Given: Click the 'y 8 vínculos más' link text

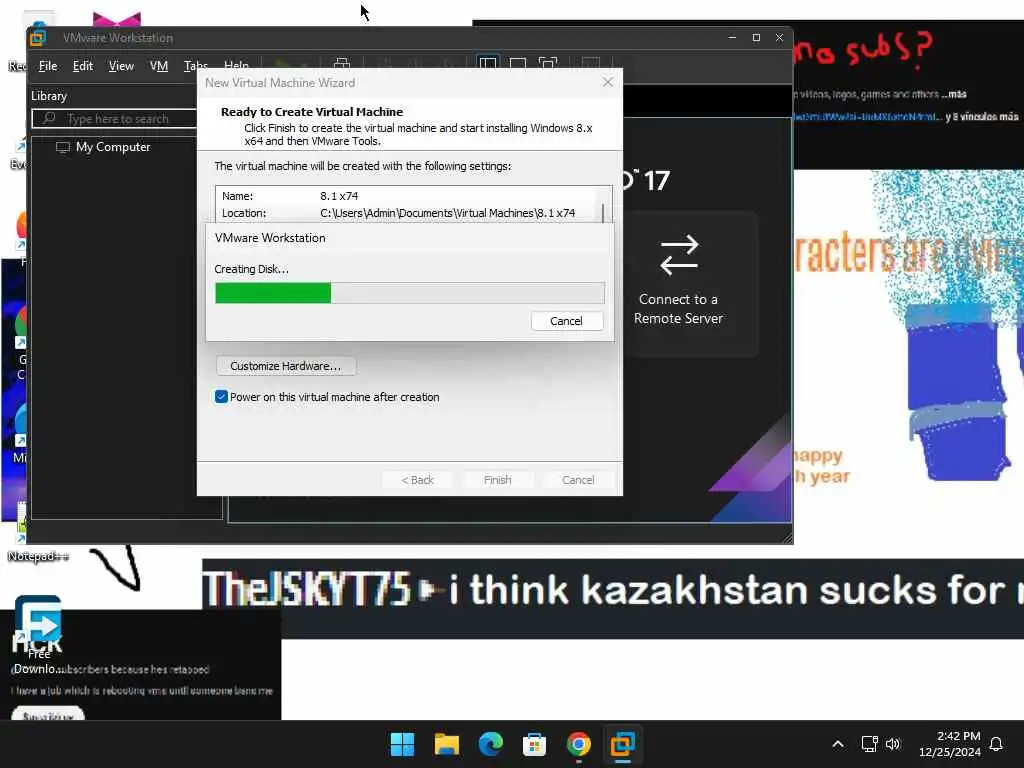Looking at the screenshot, I should coord(982,117).
